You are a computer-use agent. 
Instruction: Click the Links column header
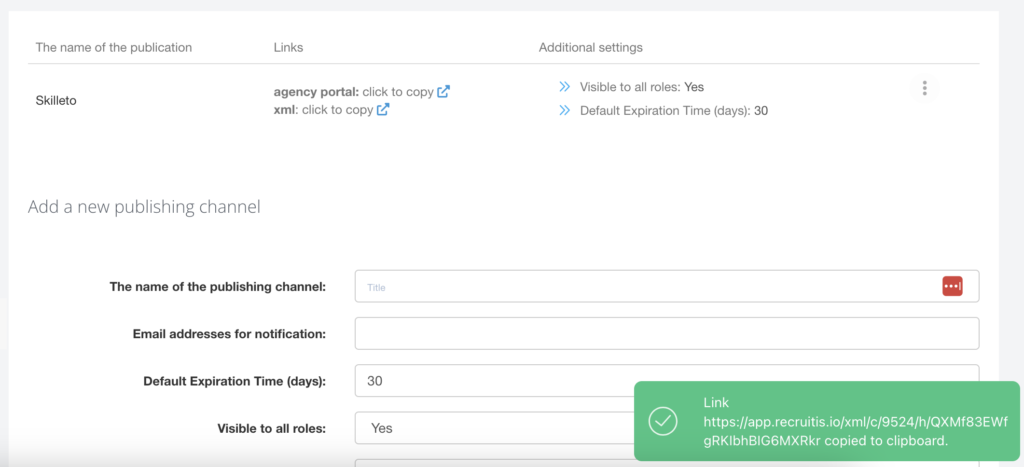tap(288, 47)
